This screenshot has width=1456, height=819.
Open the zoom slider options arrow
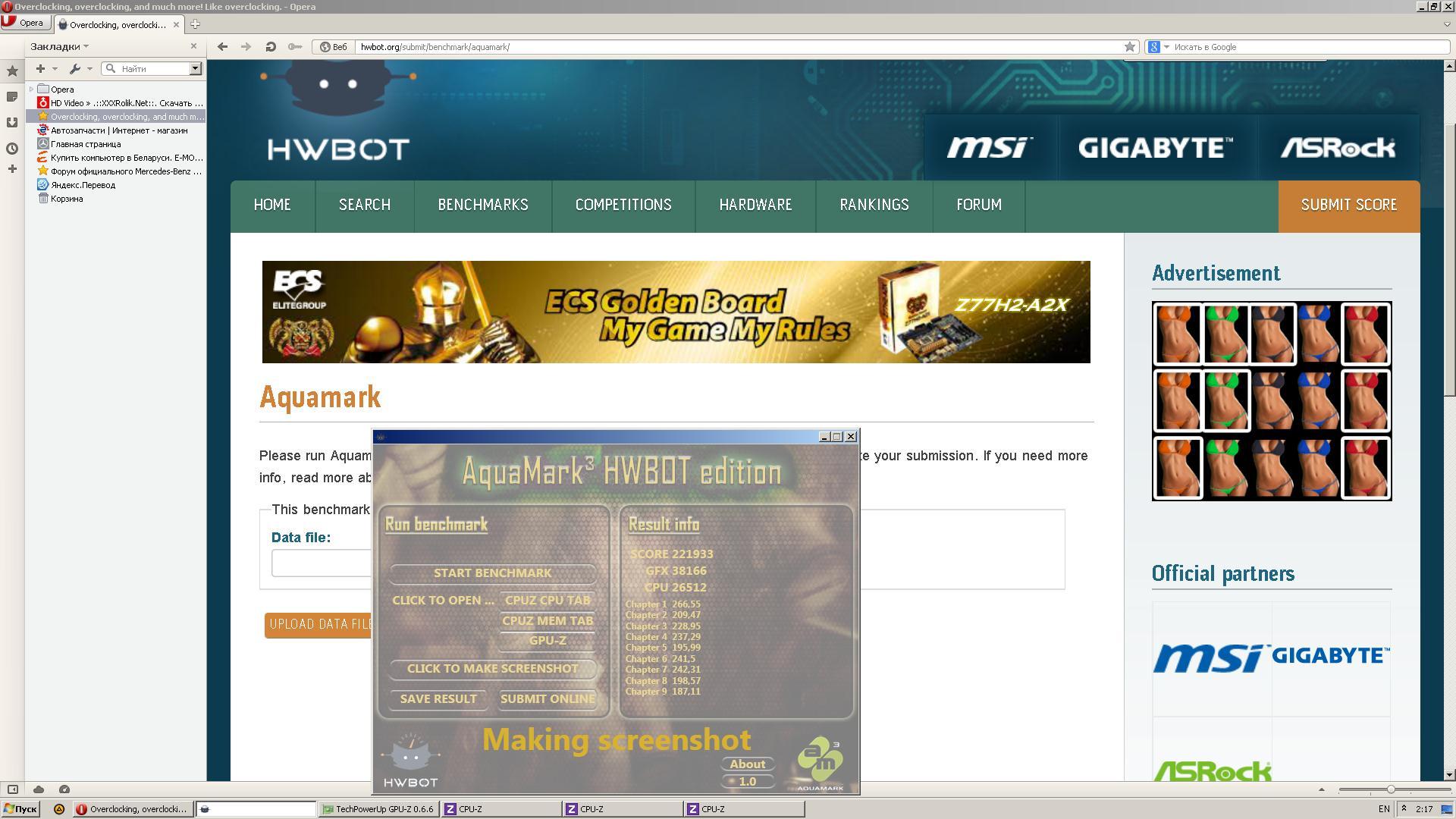coord(1321,789)
